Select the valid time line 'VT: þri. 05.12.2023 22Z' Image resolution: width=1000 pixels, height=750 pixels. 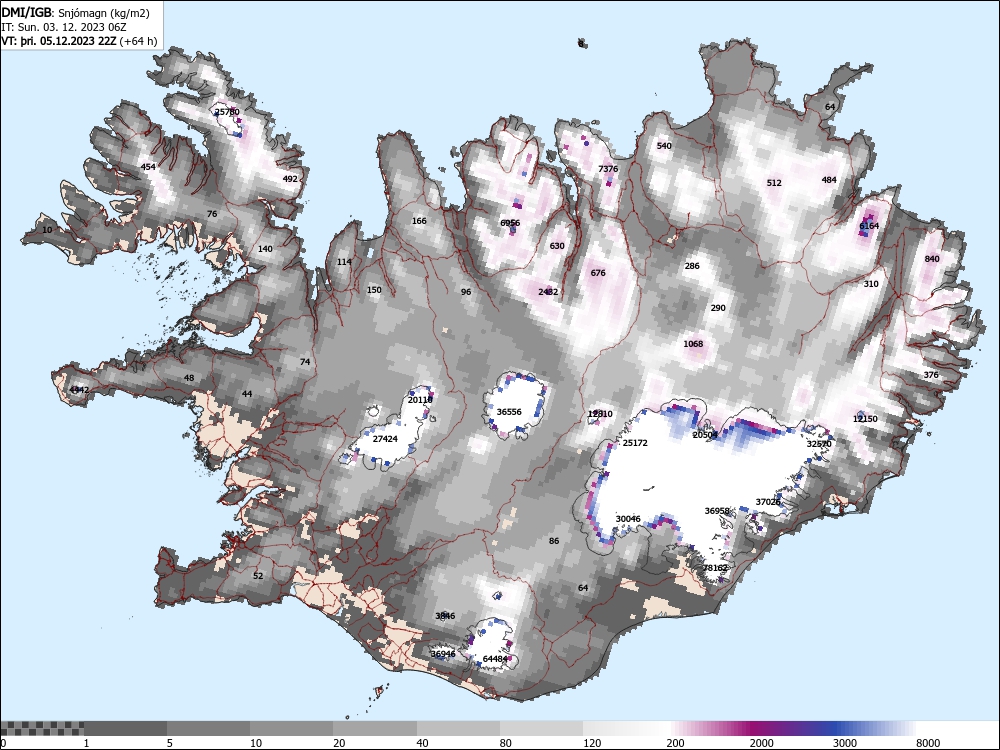tap(60, 41)
